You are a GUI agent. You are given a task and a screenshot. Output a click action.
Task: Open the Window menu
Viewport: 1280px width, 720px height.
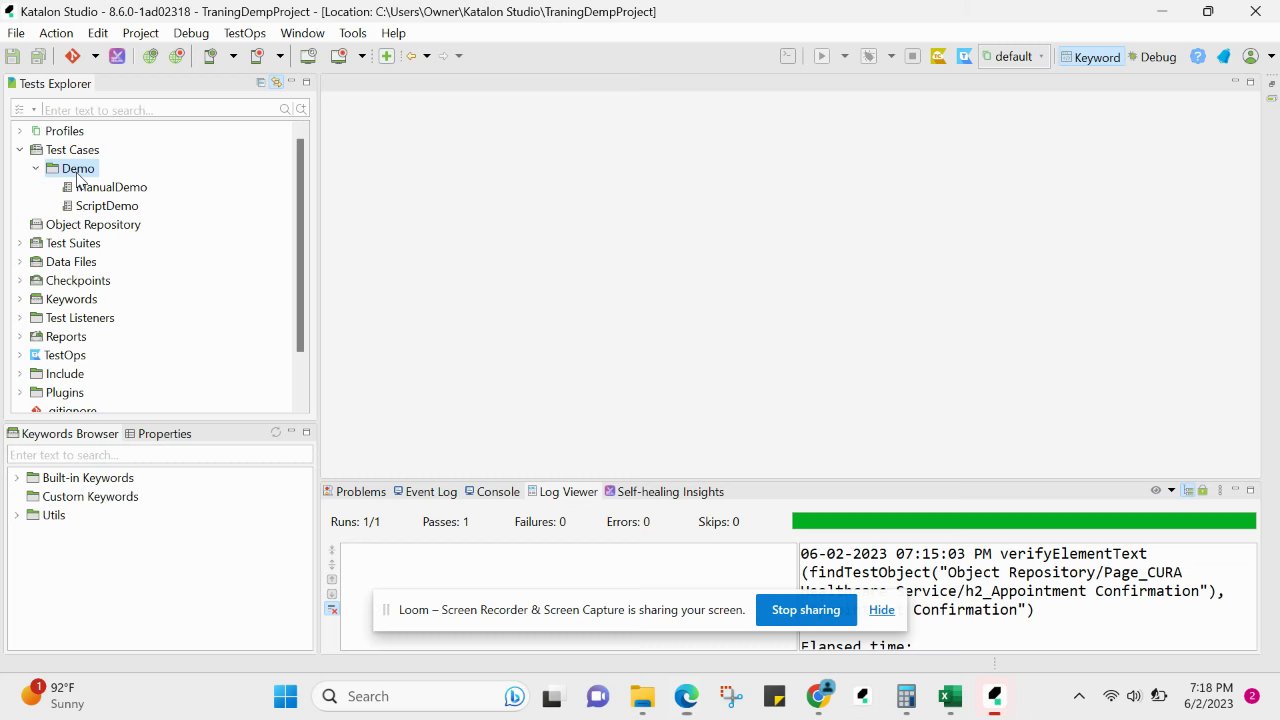coord(302,33)
